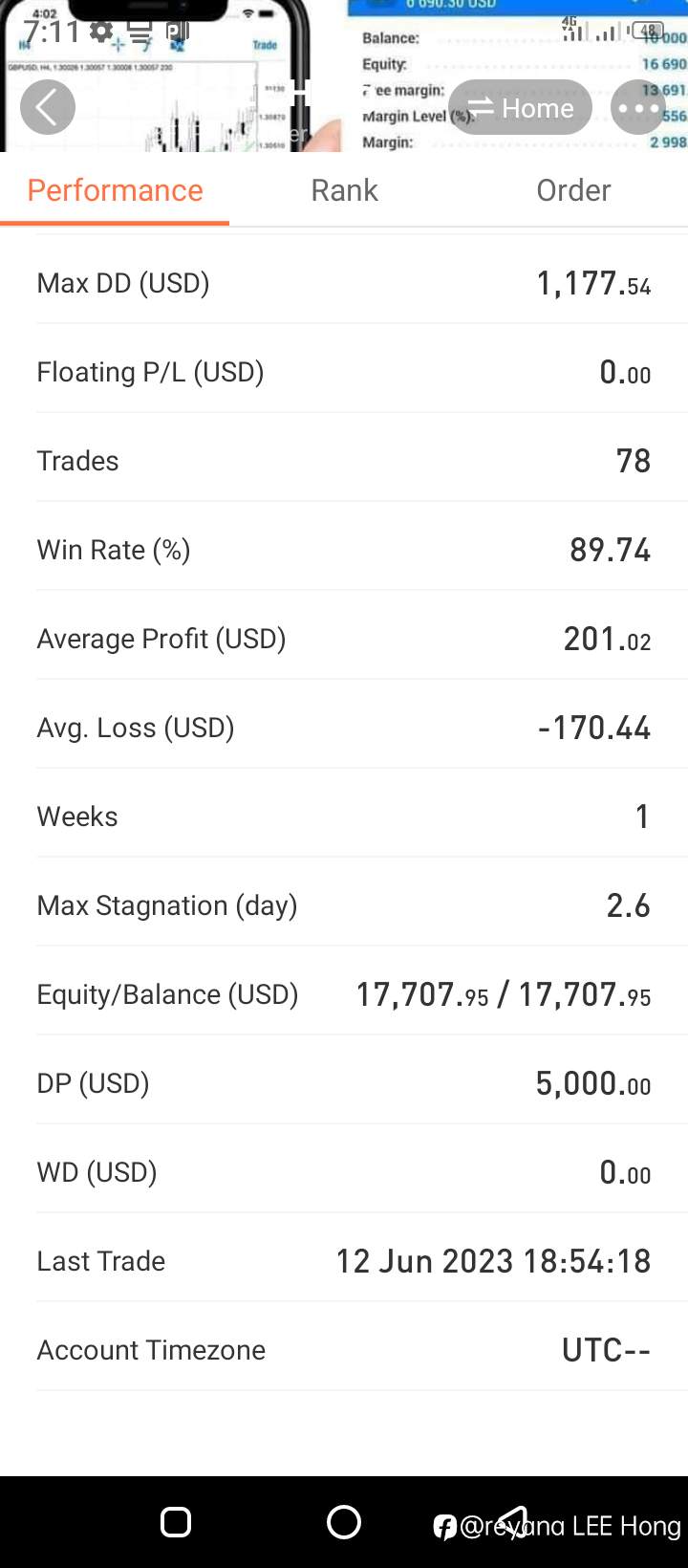The width and height of the screenshot is (688, 1568).
Task: Tap the Last Trade timestamp
Action: click(493, 1261)
